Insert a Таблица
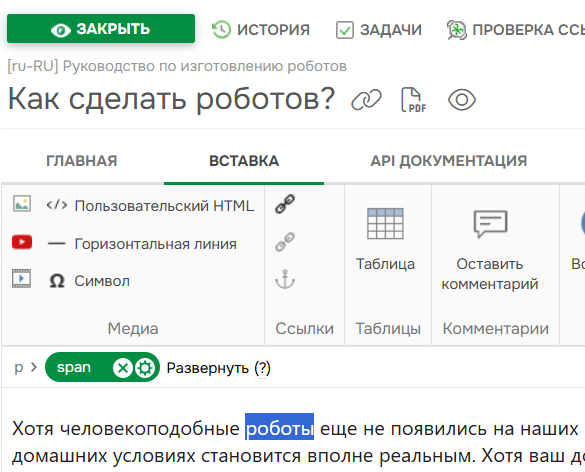The image size is (585, 472). coord(385,239)
